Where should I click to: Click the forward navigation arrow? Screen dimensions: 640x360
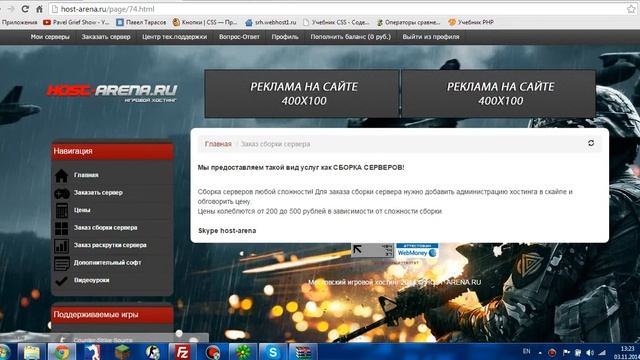[11, 9]
